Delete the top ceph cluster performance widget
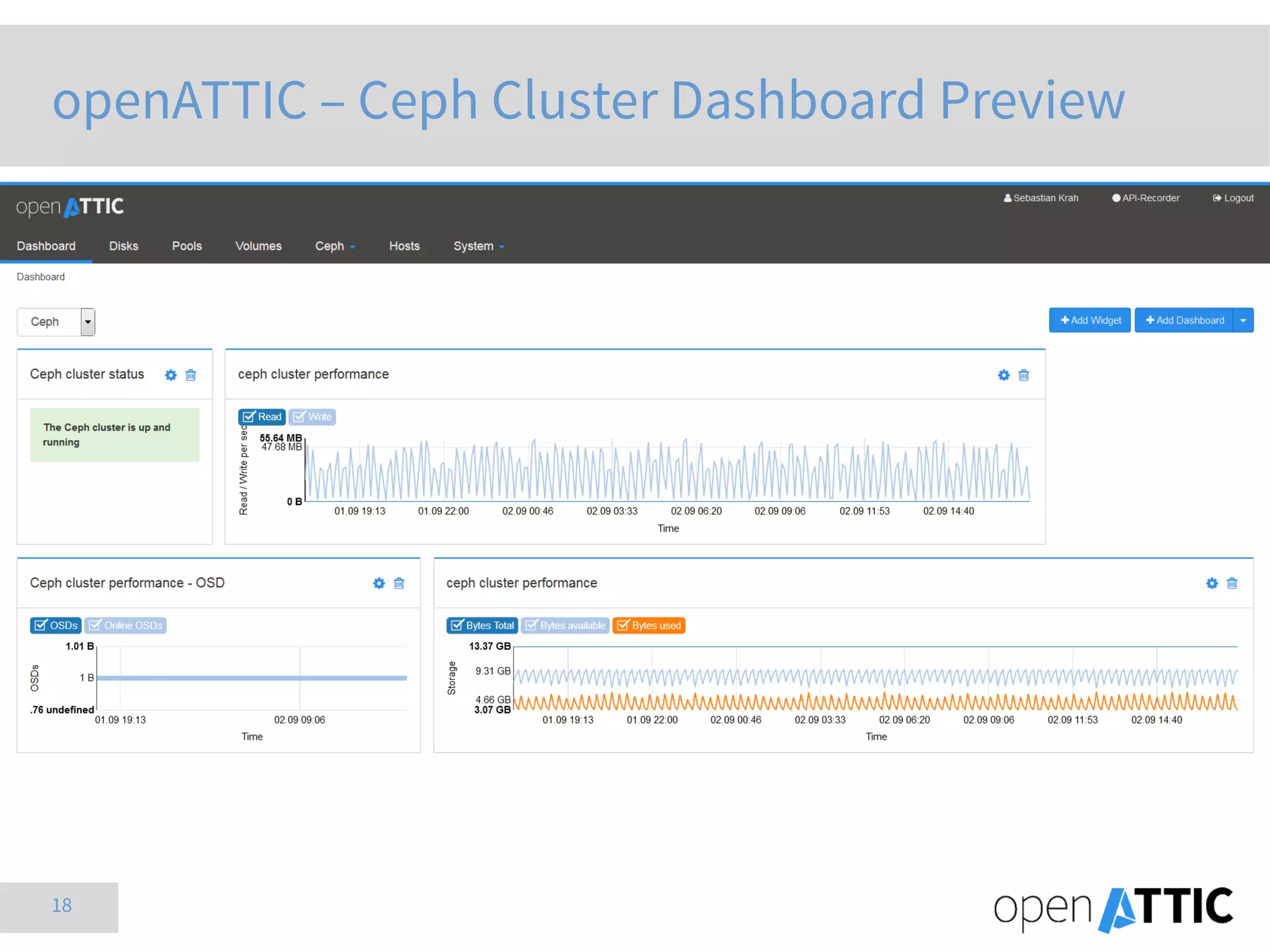This screenshot has height=952, width=1270. (x=1024, y=375)
